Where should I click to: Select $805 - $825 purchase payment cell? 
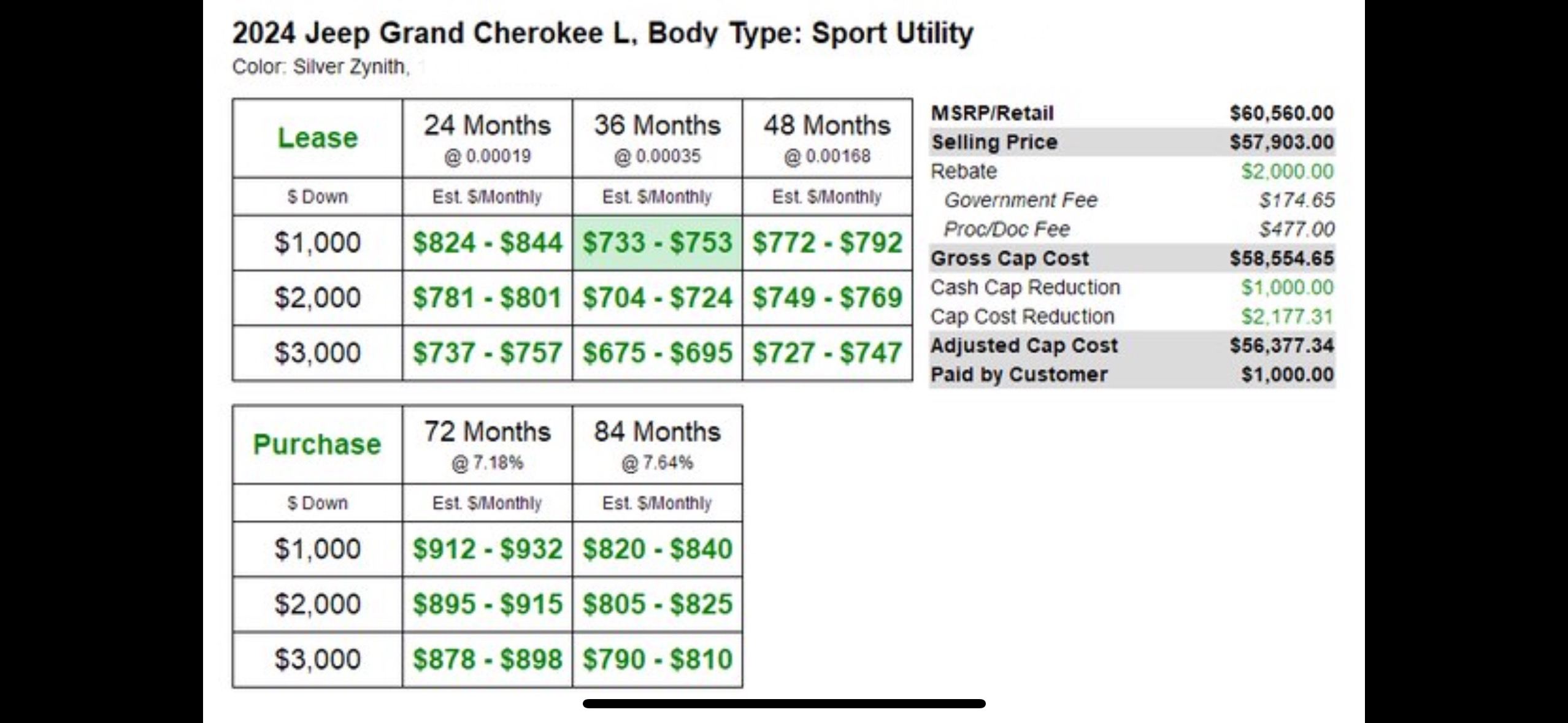coord(657,604)
